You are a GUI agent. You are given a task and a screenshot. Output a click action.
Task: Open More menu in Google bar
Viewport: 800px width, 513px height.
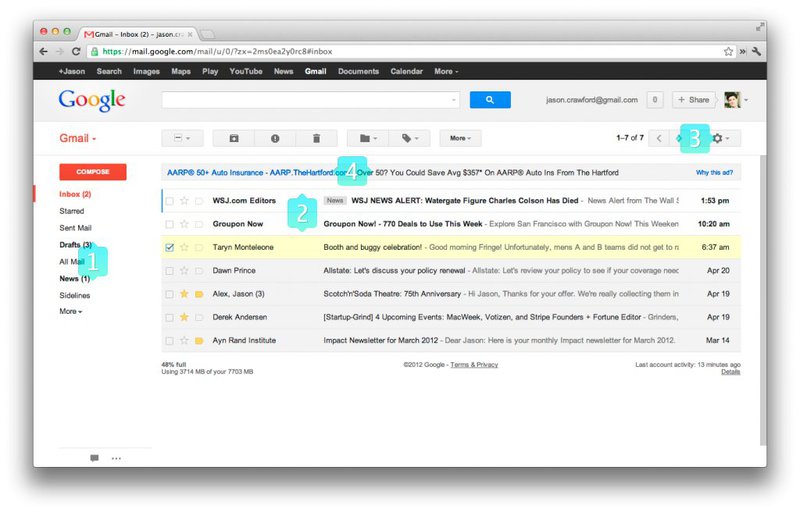tap(446, 71)
